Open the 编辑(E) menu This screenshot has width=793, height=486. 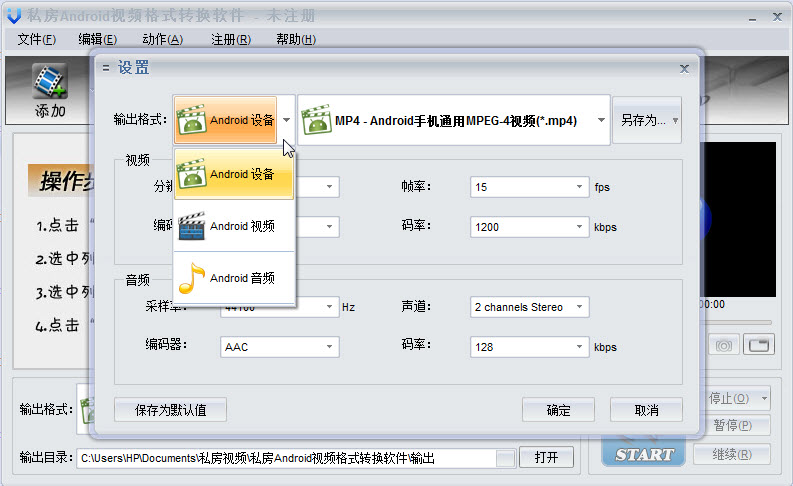[x=98, y=39]
